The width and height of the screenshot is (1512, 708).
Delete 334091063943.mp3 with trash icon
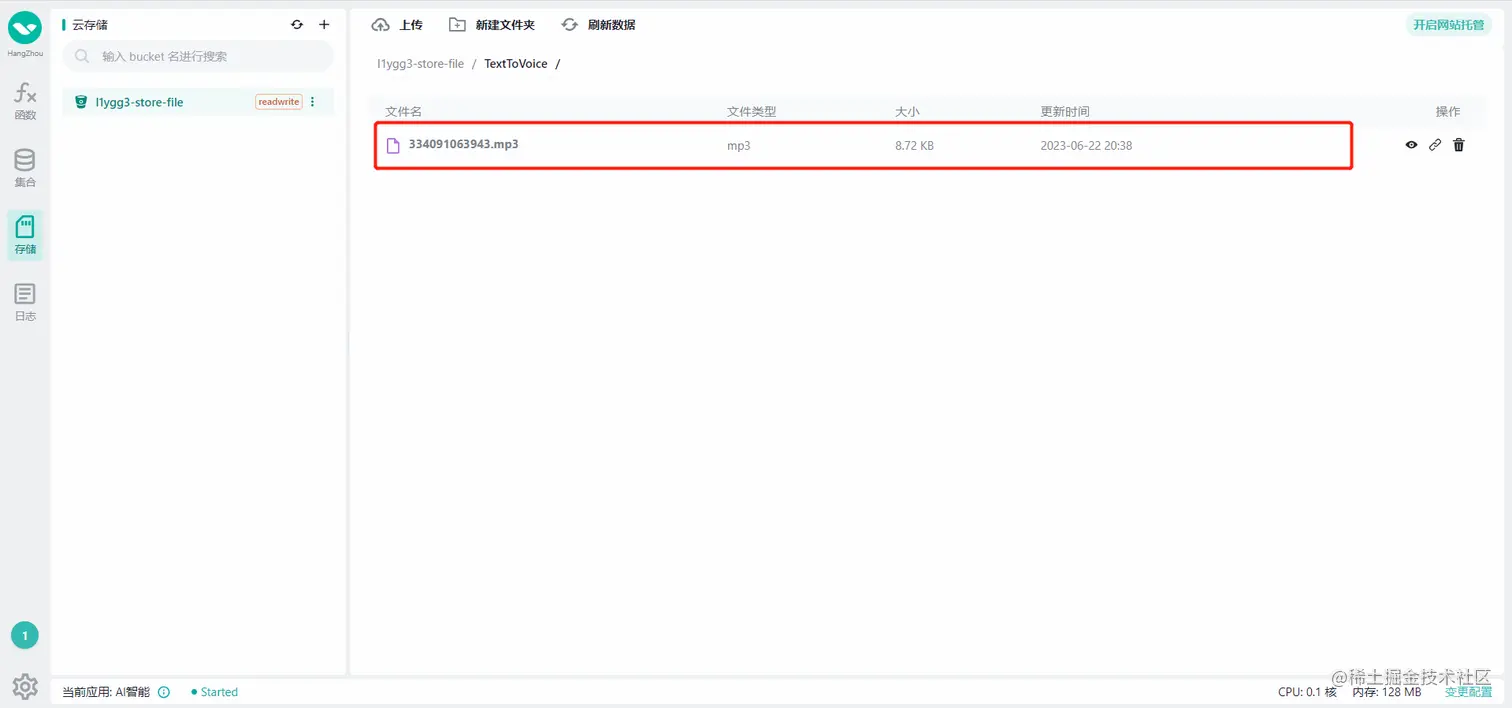click(x=1459, y=145)
